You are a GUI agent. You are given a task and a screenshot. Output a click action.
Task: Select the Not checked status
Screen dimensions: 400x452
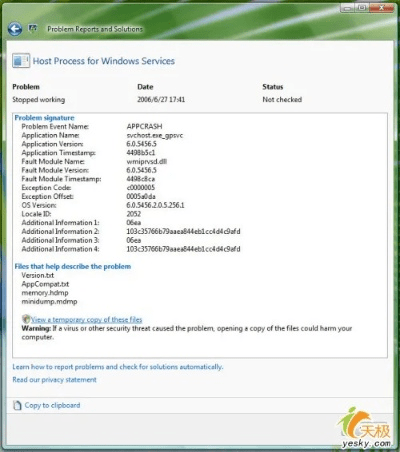pos(282,99)
